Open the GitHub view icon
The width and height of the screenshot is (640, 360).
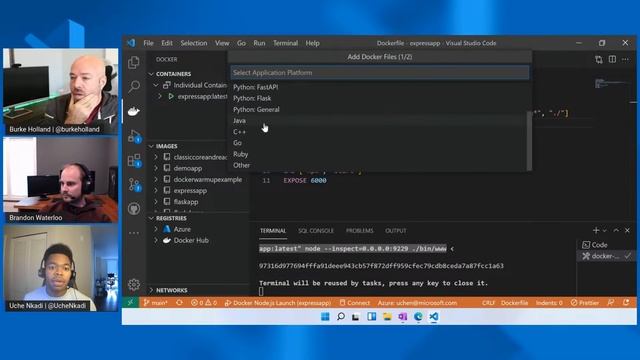(134, 209)
